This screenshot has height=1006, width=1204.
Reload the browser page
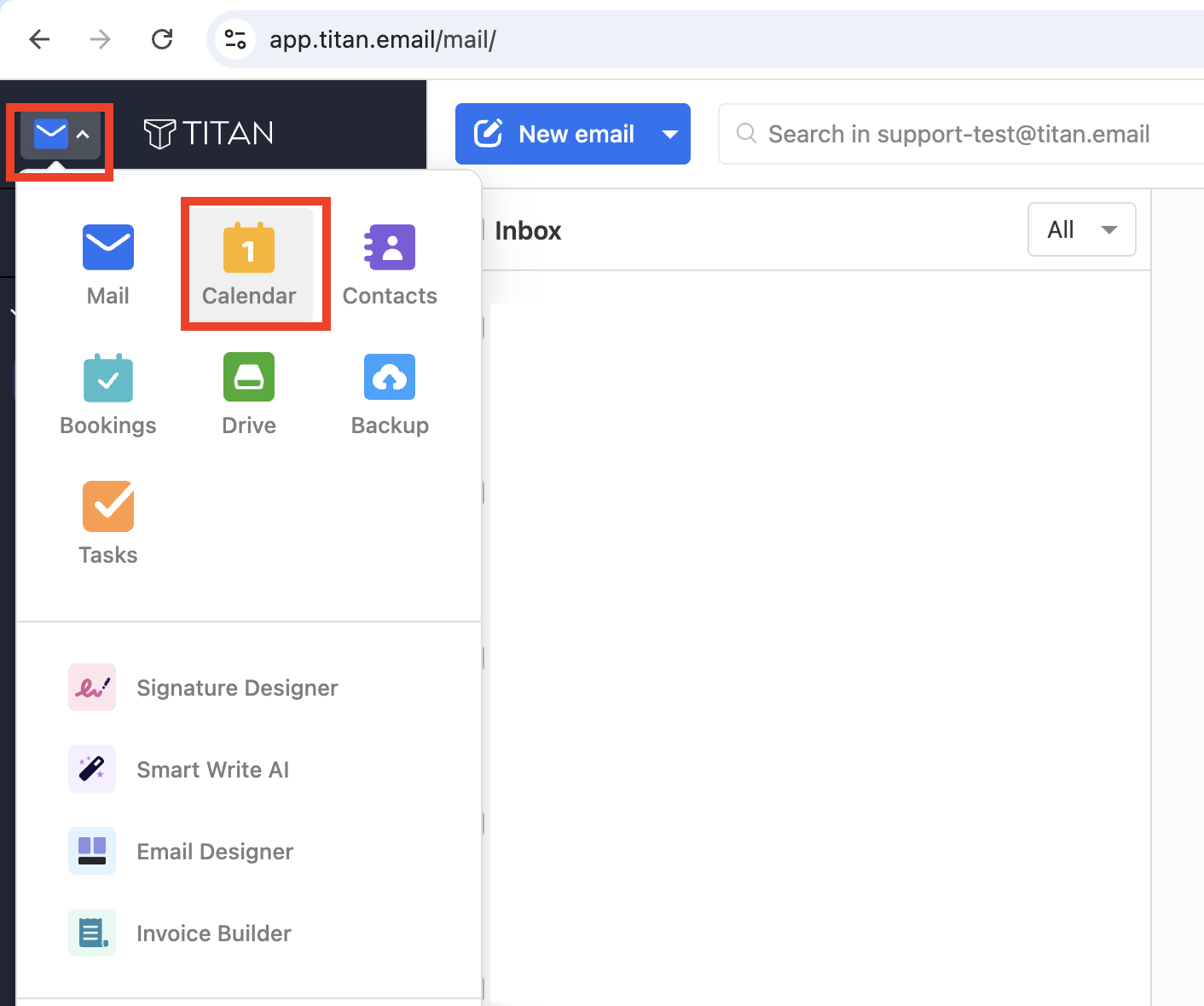(162, 39)
